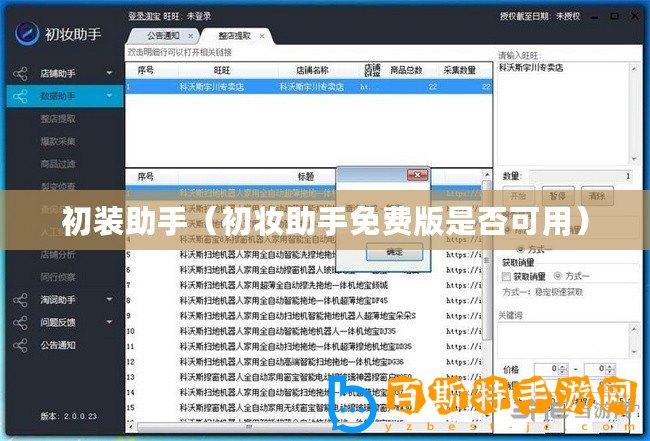Screen dimensions: 650x441
Task: Select product row 9 ending 地宝朵朵S
Action: point(304,316)
